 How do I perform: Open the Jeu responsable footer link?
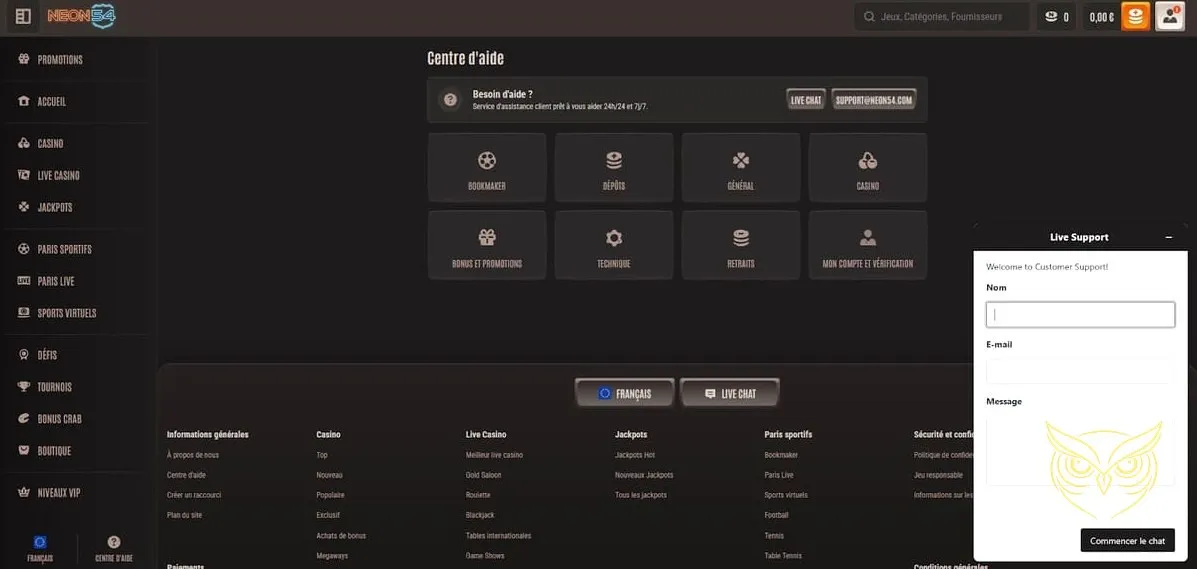(x=938, y=475)
